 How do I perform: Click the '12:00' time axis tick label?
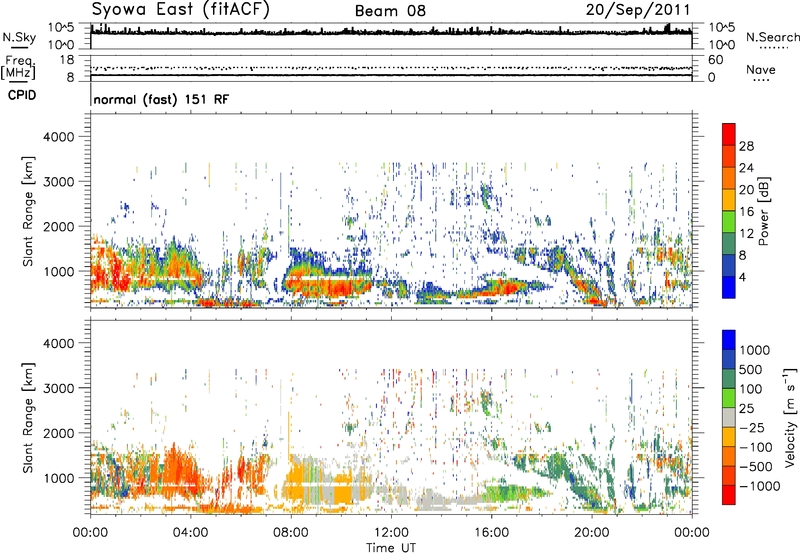click(391, 533)
